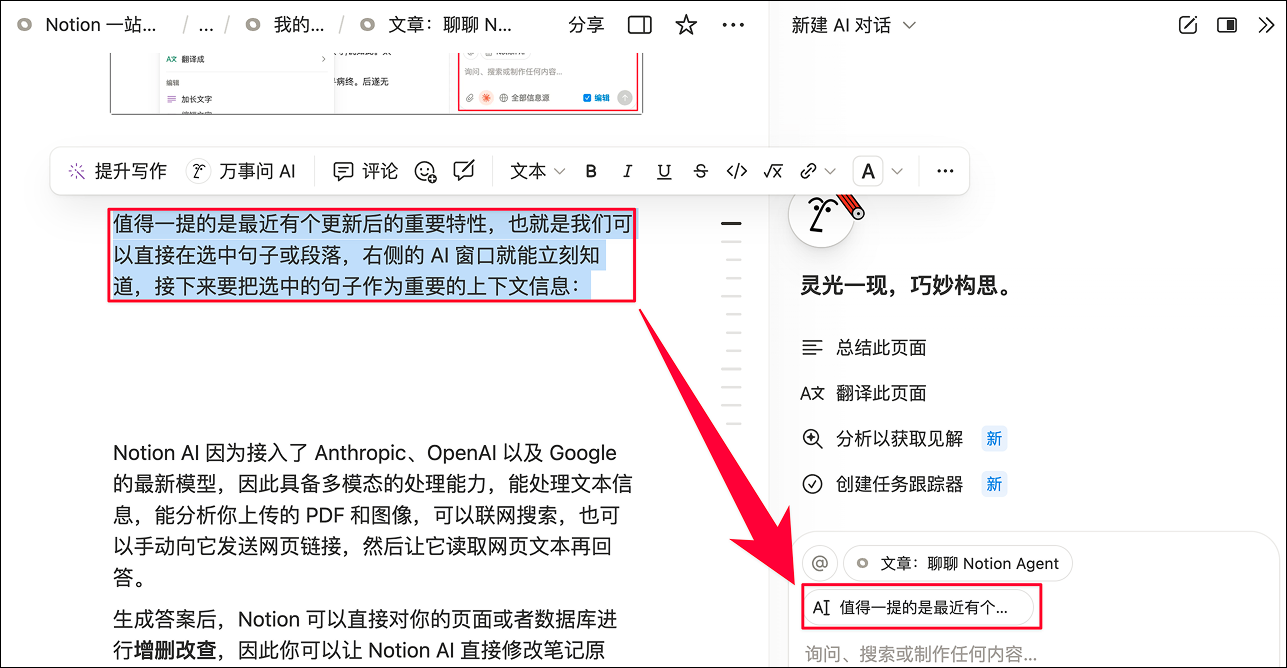Add a link to the selected text
Screen dimensions: 1287x668
[809, 171]
